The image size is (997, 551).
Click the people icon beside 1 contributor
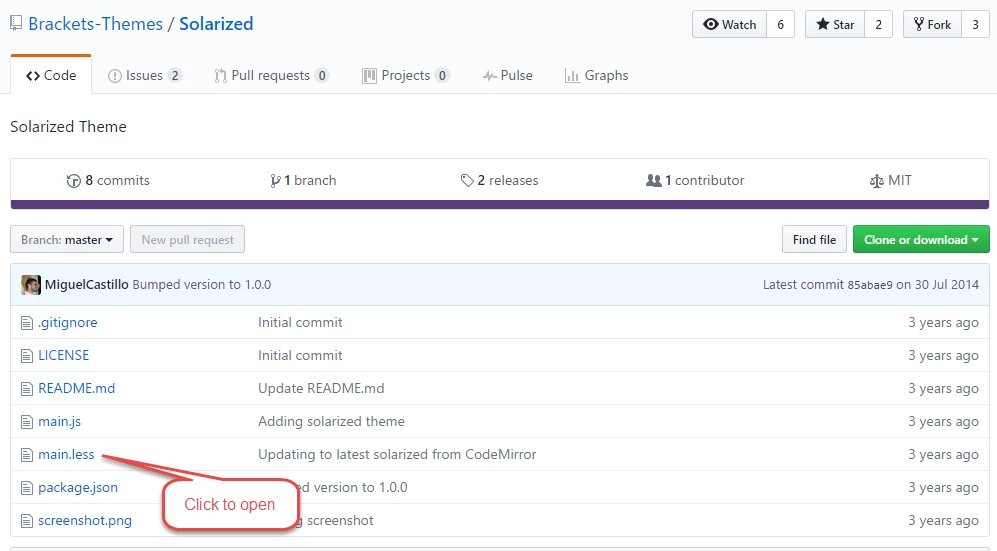click(654, 180)
